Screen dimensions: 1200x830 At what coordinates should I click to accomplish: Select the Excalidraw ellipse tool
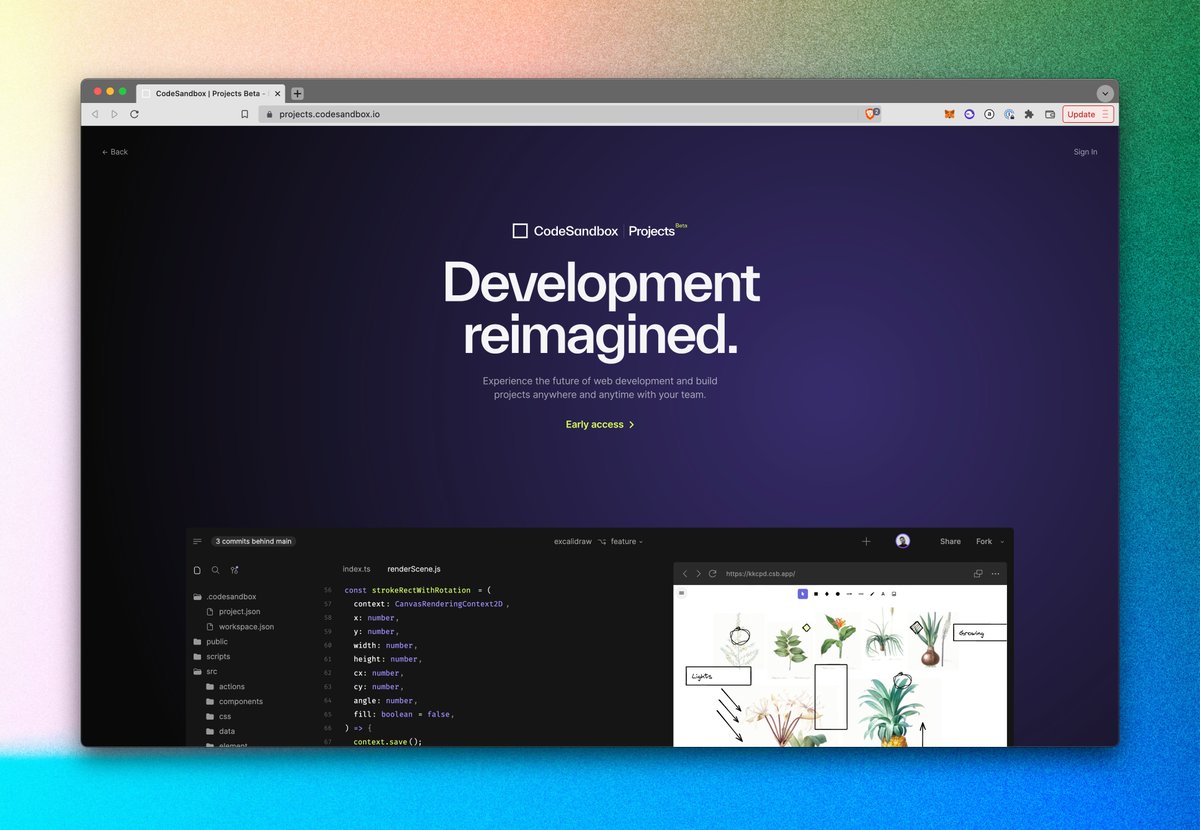(x=838, y=594)
